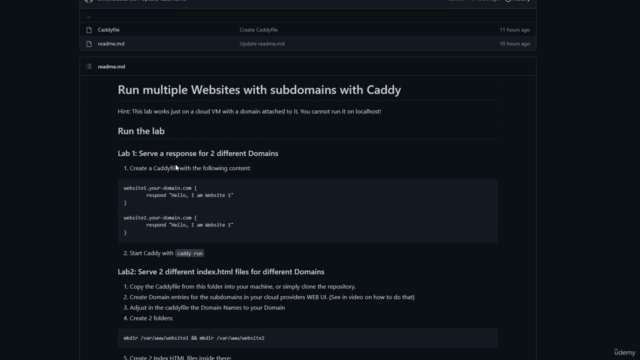Click the 'Lab2: Serve 2 different index.html' heading

pos(221,272)
